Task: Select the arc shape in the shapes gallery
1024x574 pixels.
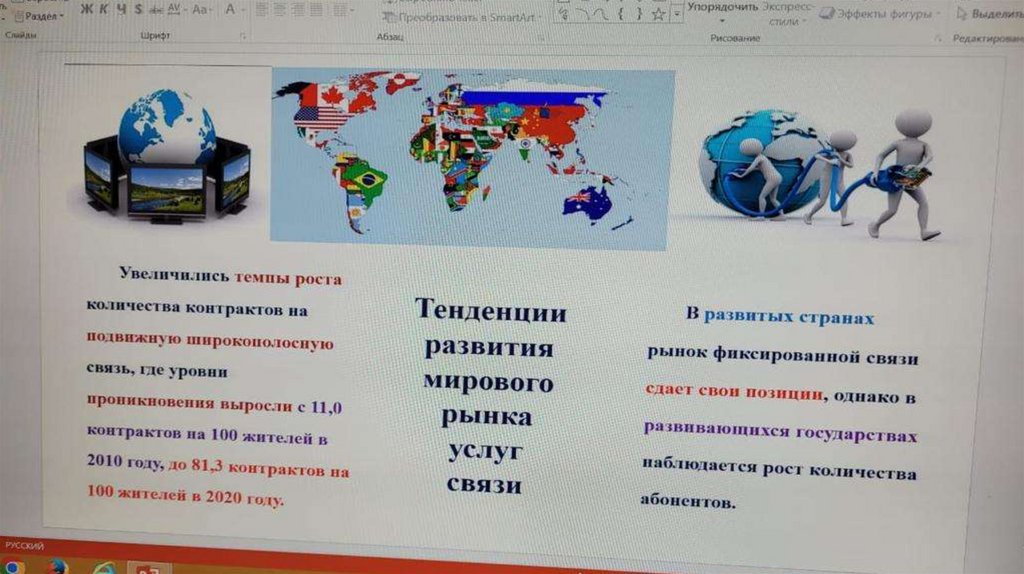Action: click(x=582, y=13)
